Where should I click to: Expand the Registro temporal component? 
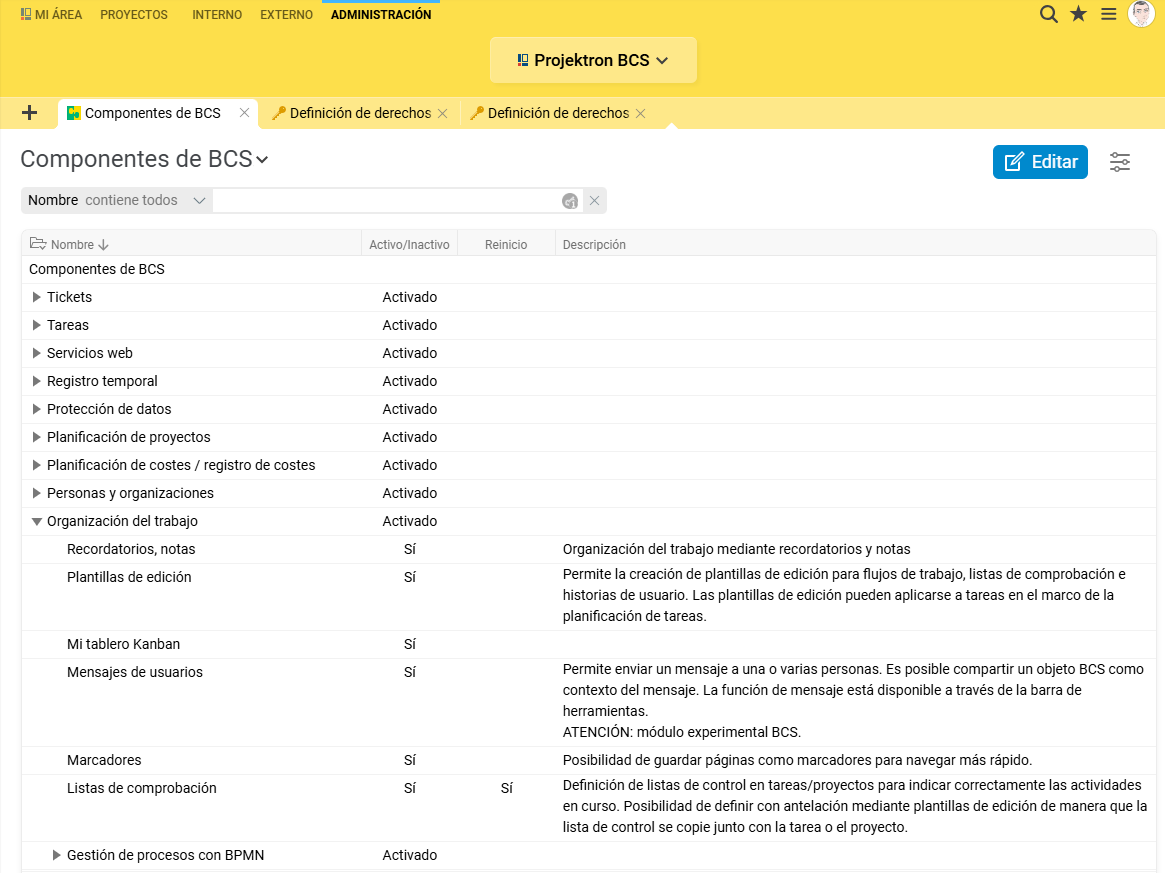click(x=36, y=381)
